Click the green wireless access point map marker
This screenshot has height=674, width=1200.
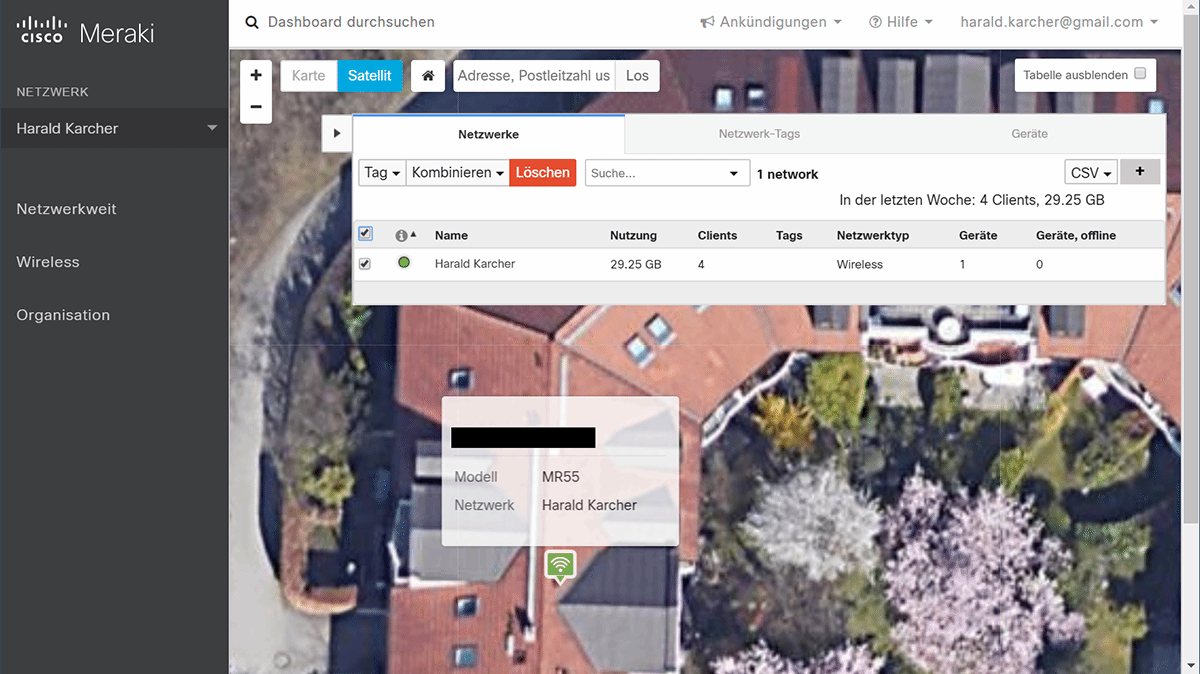point(561,566)
